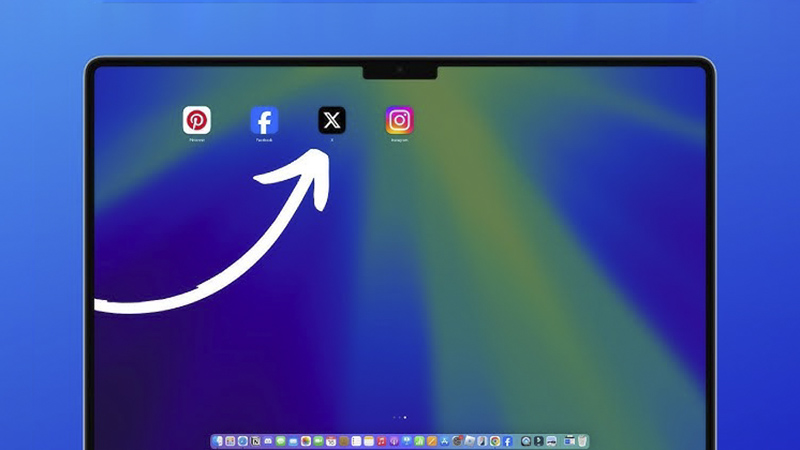
Task: Open Reminders from the Dock
Action: pos(356,441)
